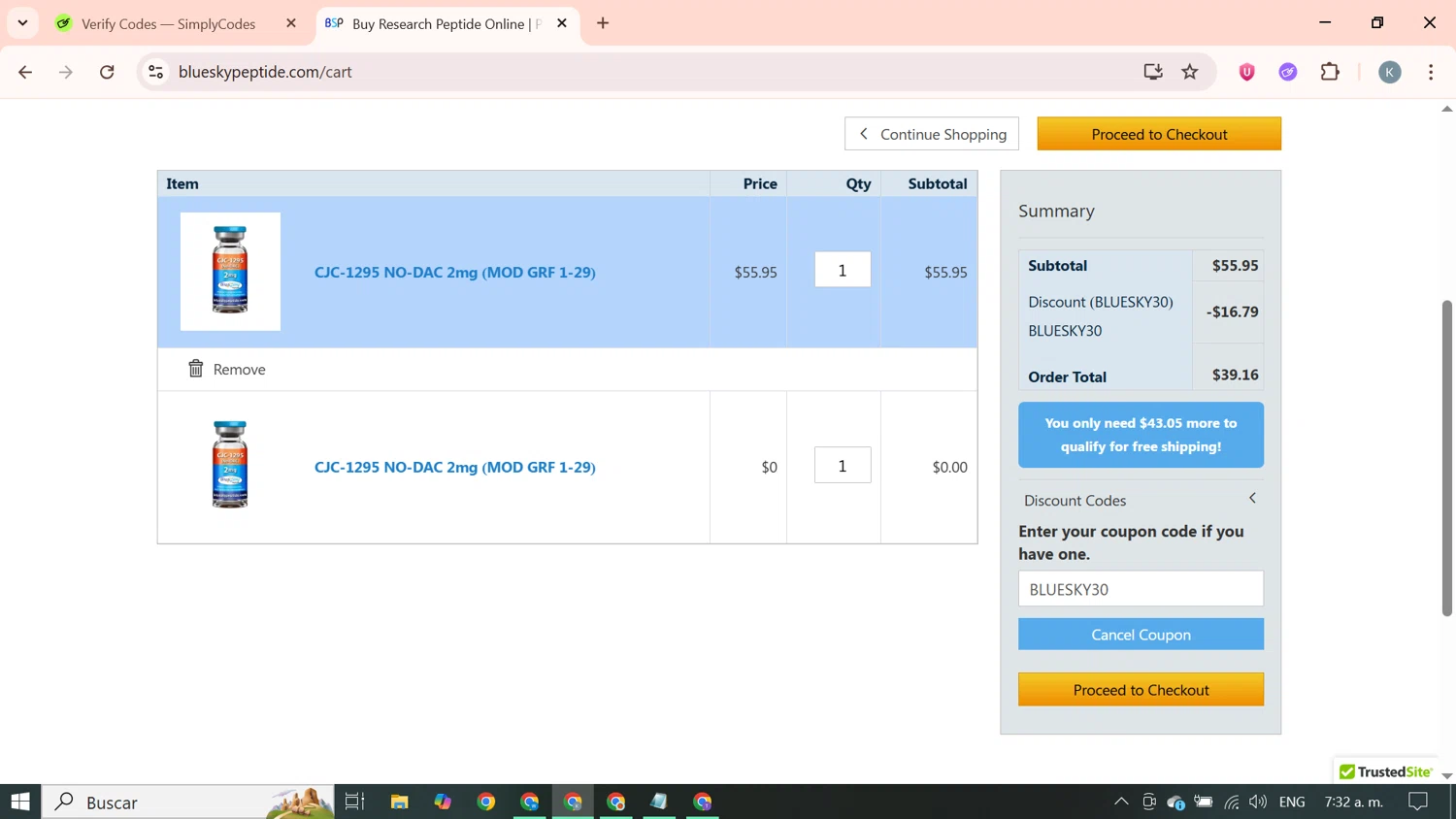Open a new browser tab
This screenshot has width=1456, height=819.
(603, 23)
